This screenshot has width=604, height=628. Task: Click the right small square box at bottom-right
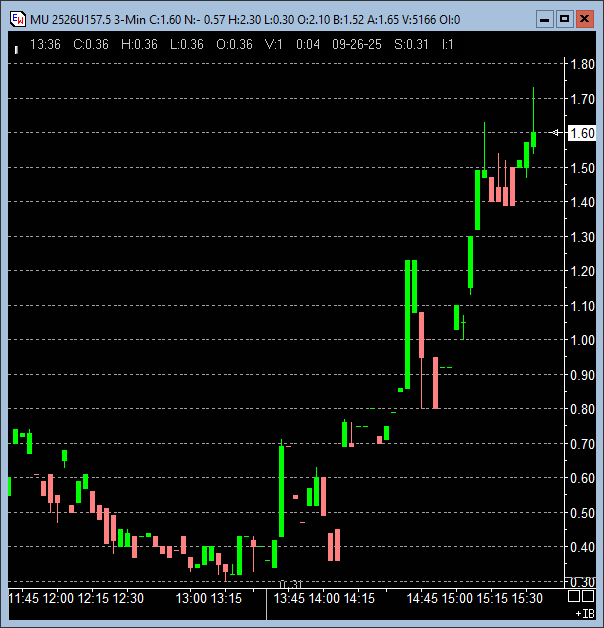(x=589, y=596)
